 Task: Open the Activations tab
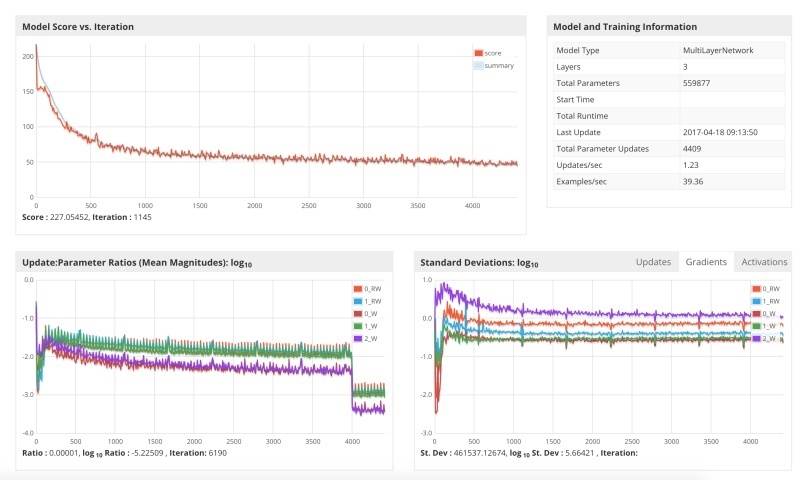tap(764, 262)
